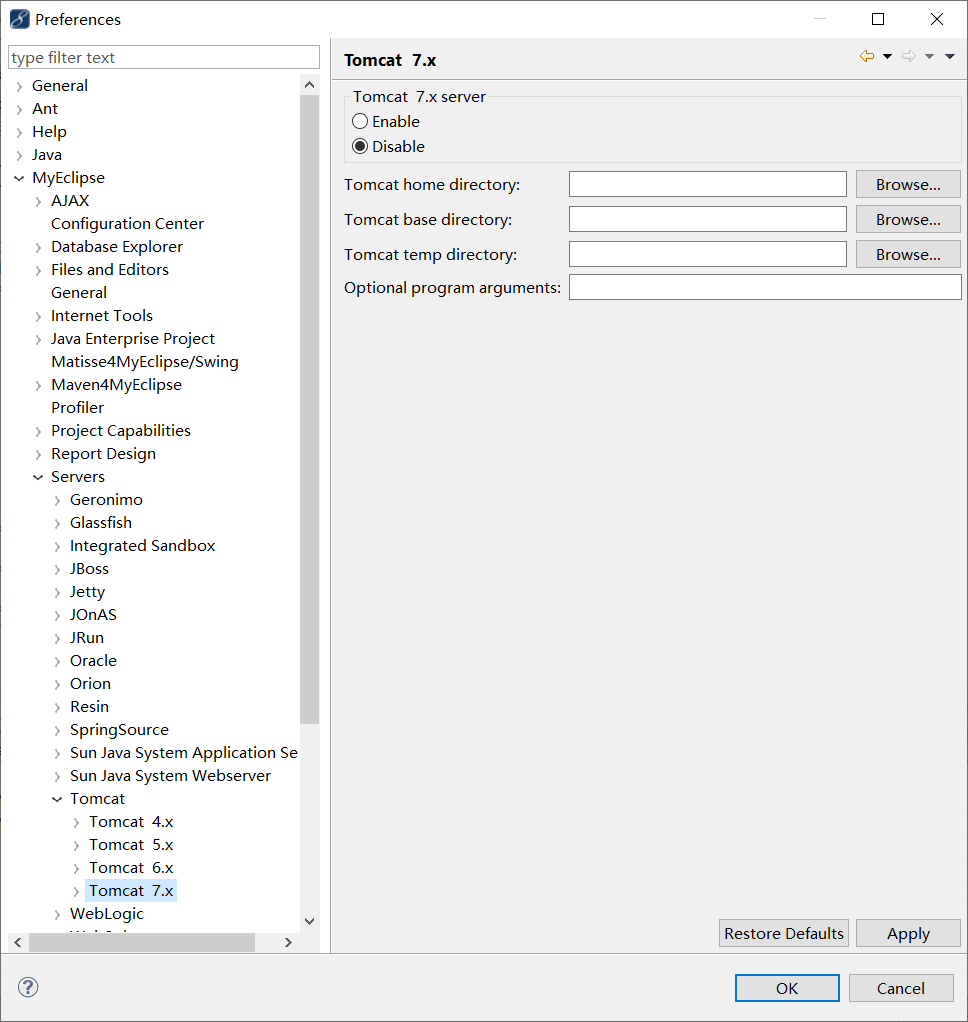Expand the Orion server node
The width and height of the screenshot is (968, 1022).
[x=57, y=684]
